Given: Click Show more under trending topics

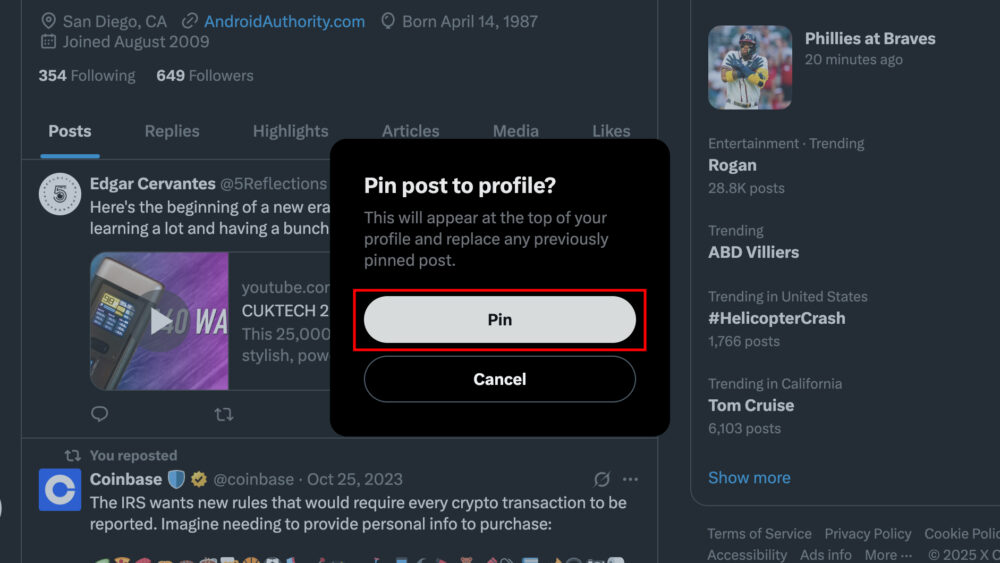Looking at the screenshot, I should pyautogui.click(x=749, y=478).
